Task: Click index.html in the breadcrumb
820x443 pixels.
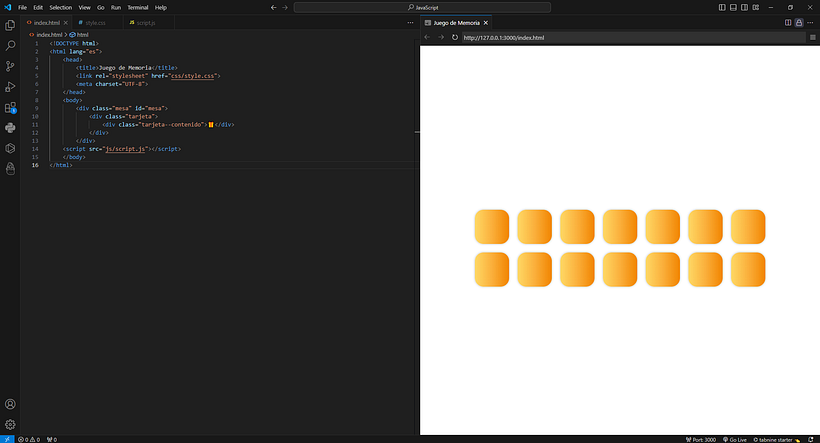Action: coord(49,35)
